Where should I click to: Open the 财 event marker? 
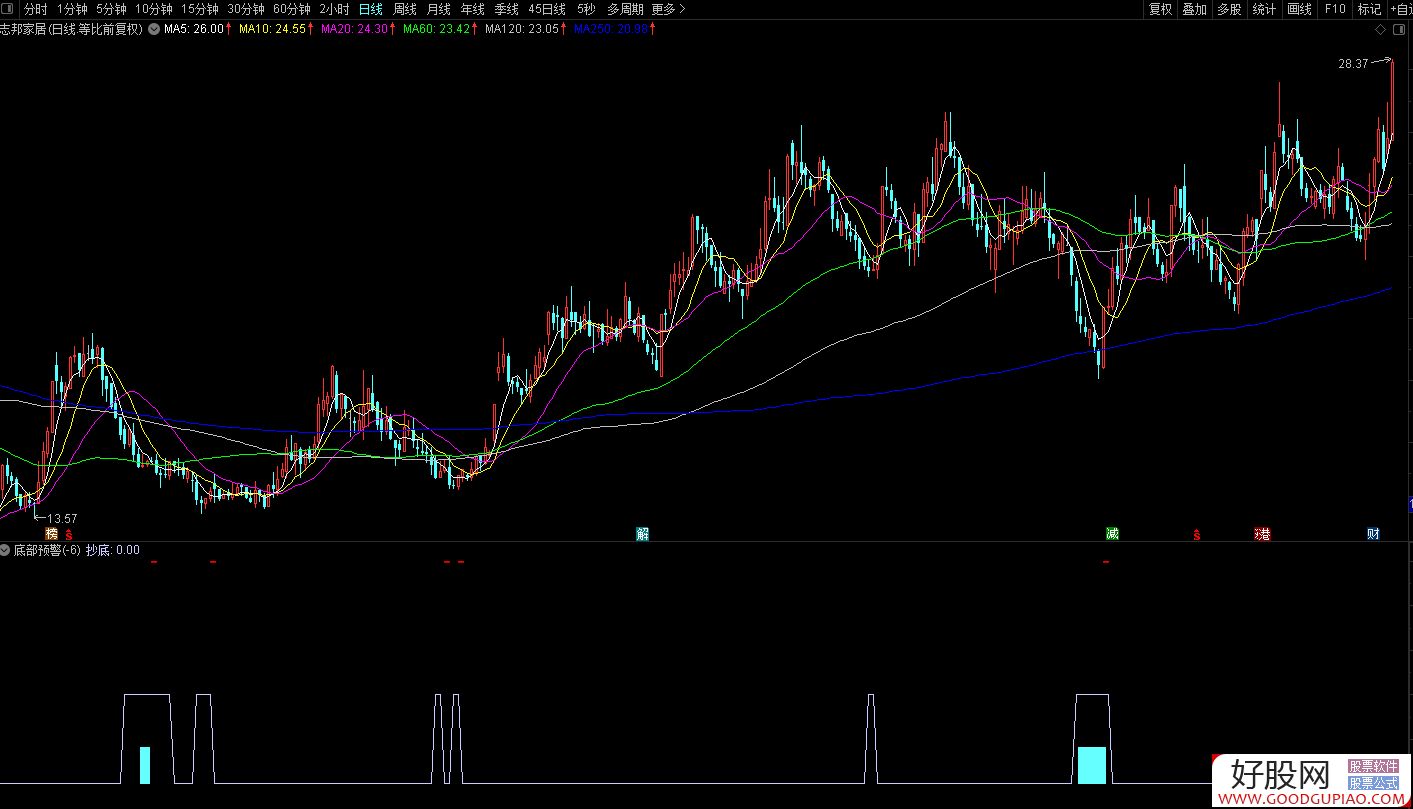(1374, 534)
